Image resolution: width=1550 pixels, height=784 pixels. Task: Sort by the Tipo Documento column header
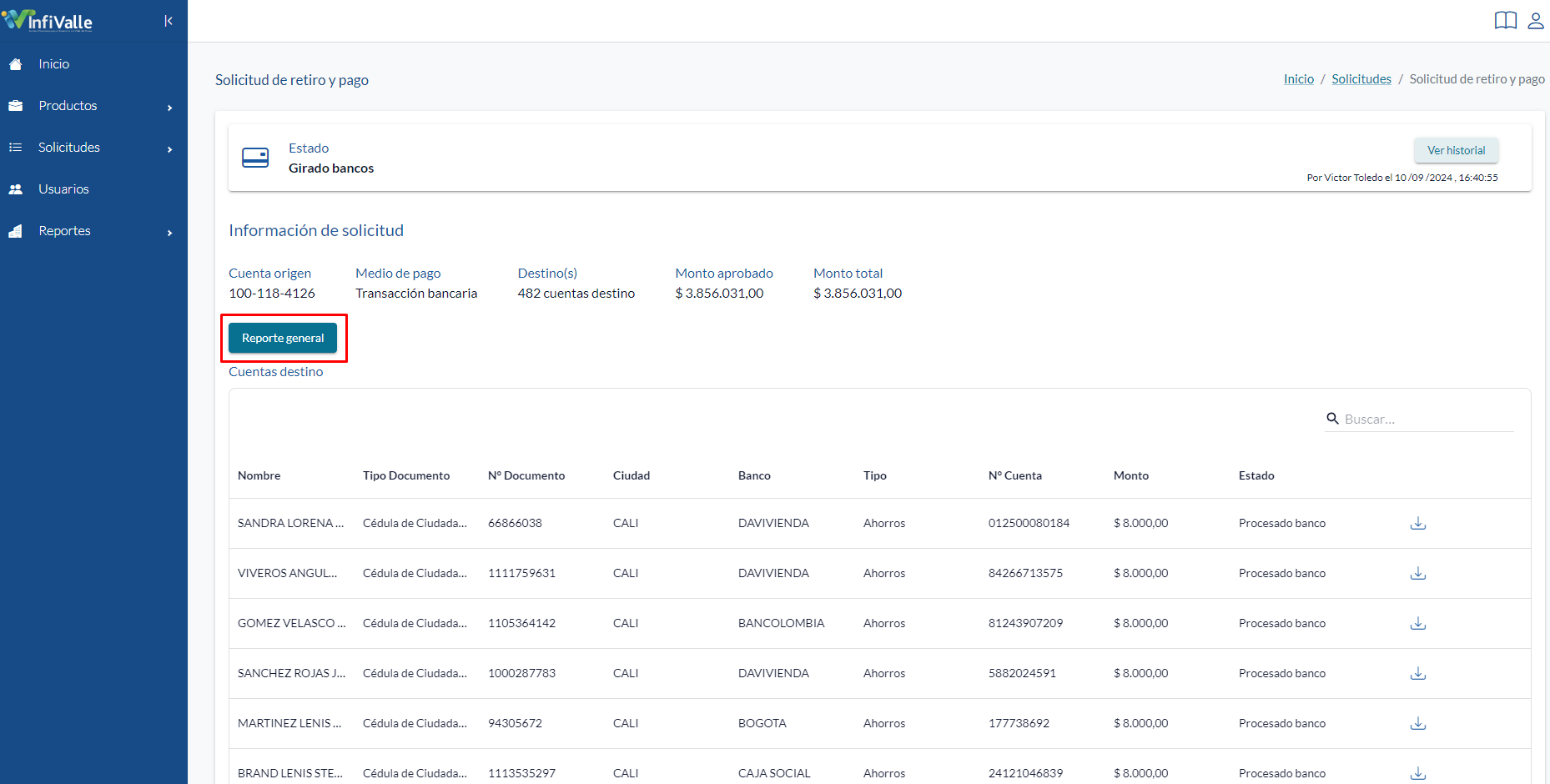tap(406, 475)
